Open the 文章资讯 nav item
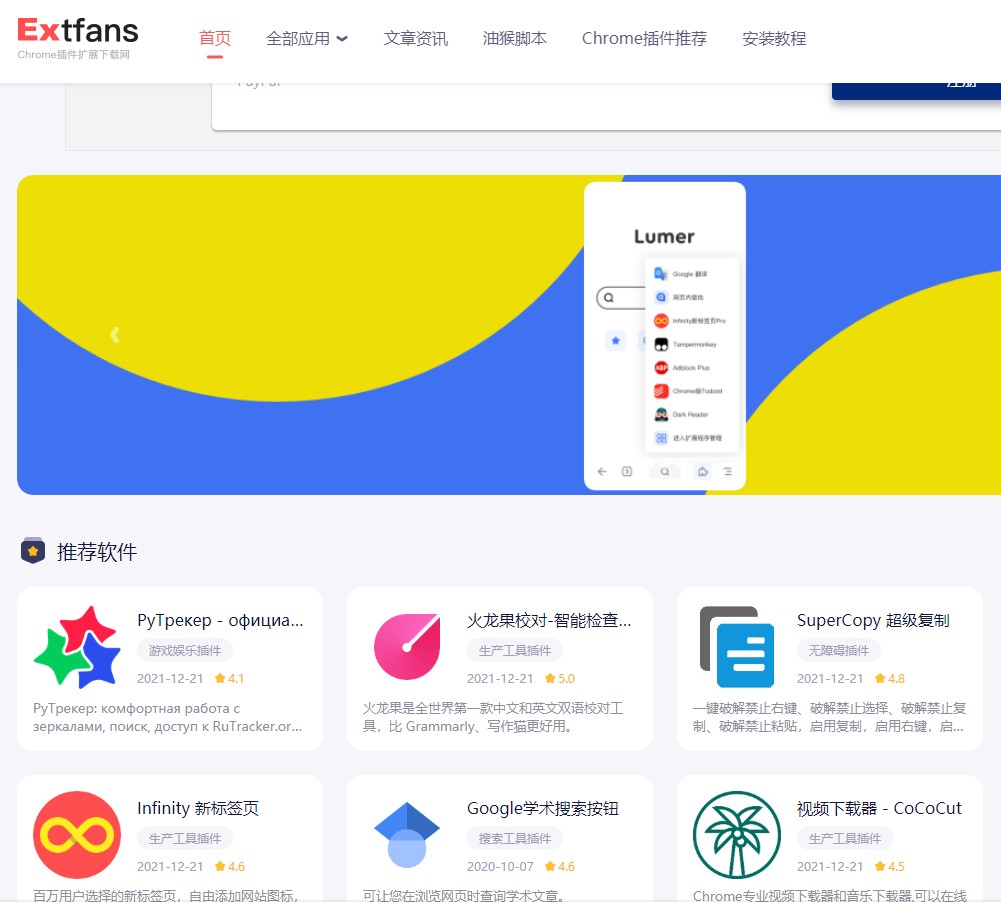 (x=416, y=38)
